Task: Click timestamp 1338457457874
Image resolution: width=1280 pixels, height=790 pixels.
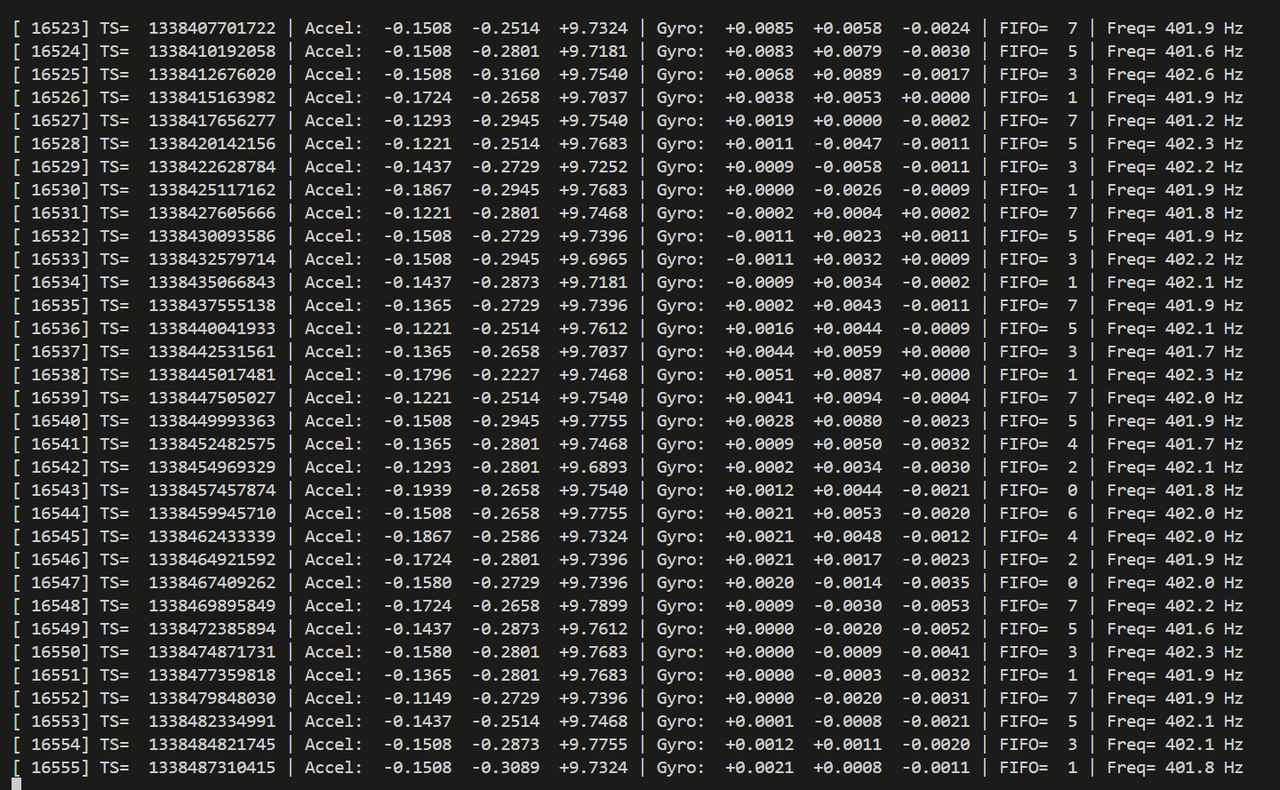Action: coord(212,490)
